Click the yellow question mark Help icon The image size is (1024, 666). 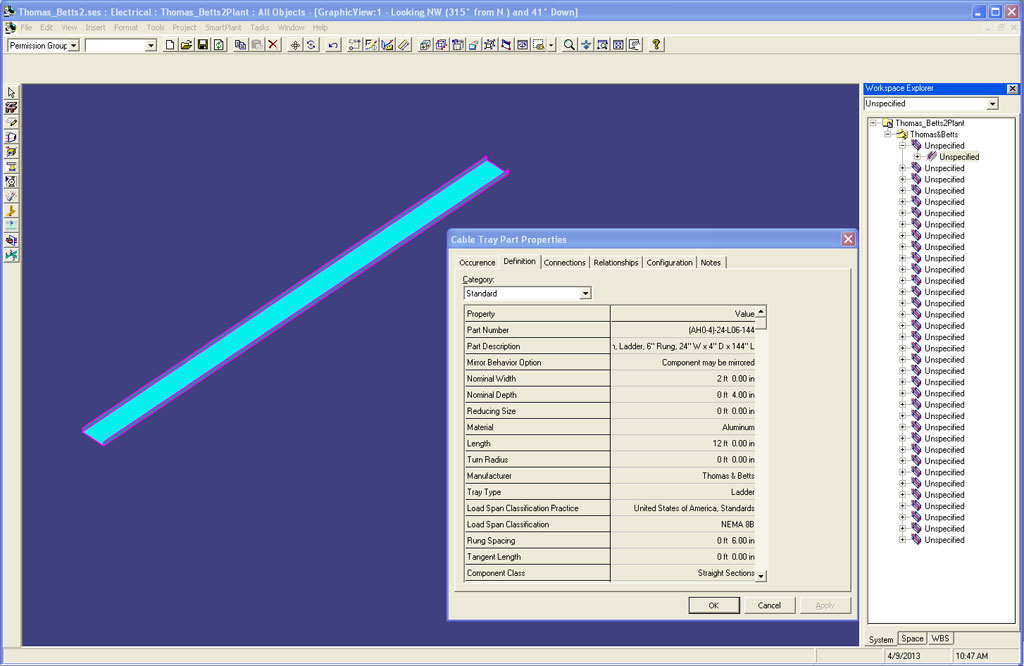click(x=656, y=45)
